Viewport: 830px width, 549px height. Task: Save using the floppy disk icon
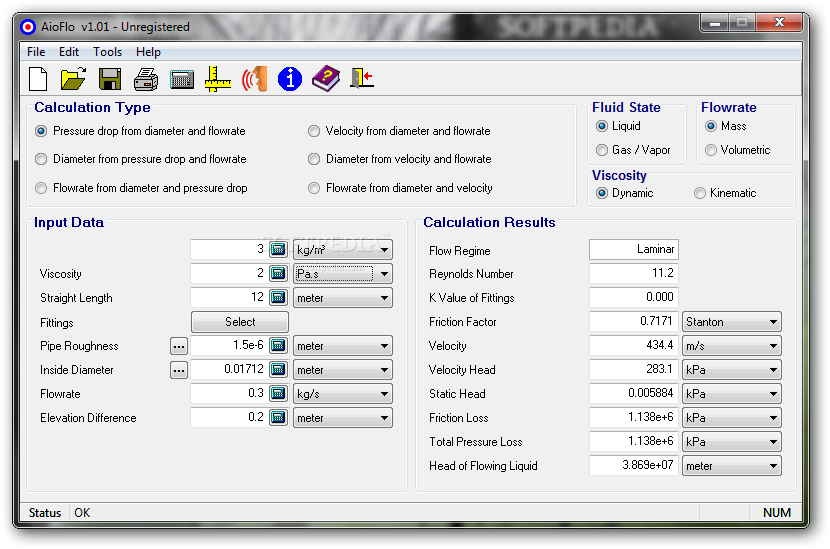tap(110, 79)
